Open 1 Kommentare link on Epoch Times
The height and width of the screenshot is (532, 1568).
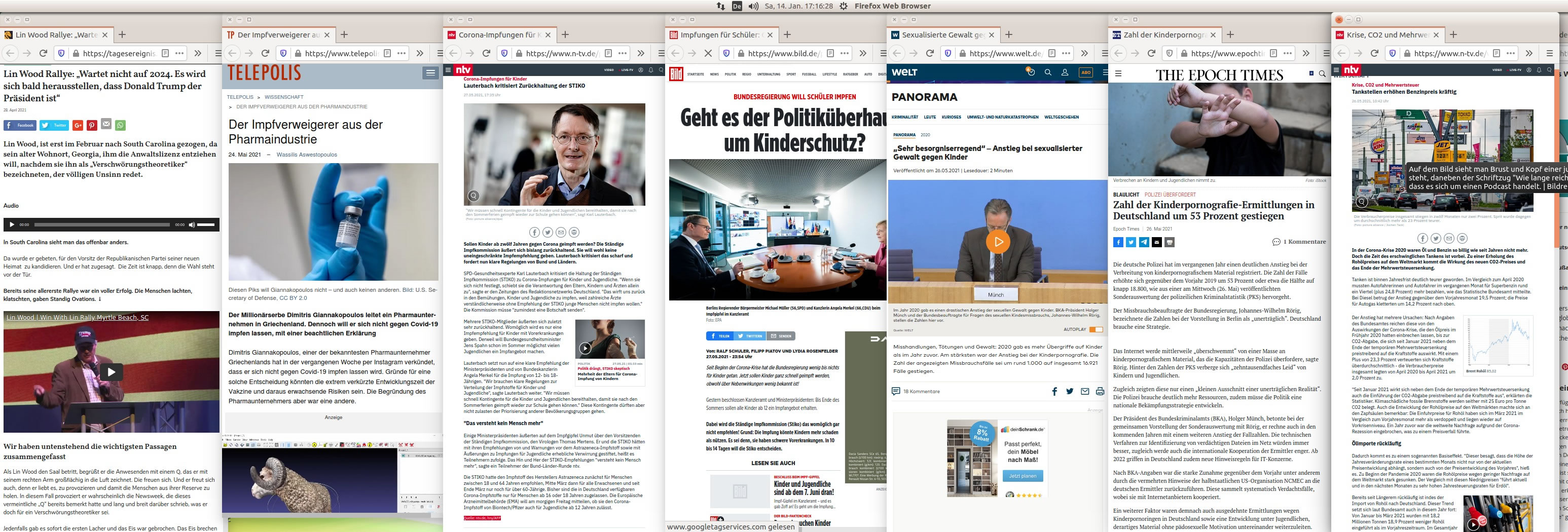(1299, 242)
